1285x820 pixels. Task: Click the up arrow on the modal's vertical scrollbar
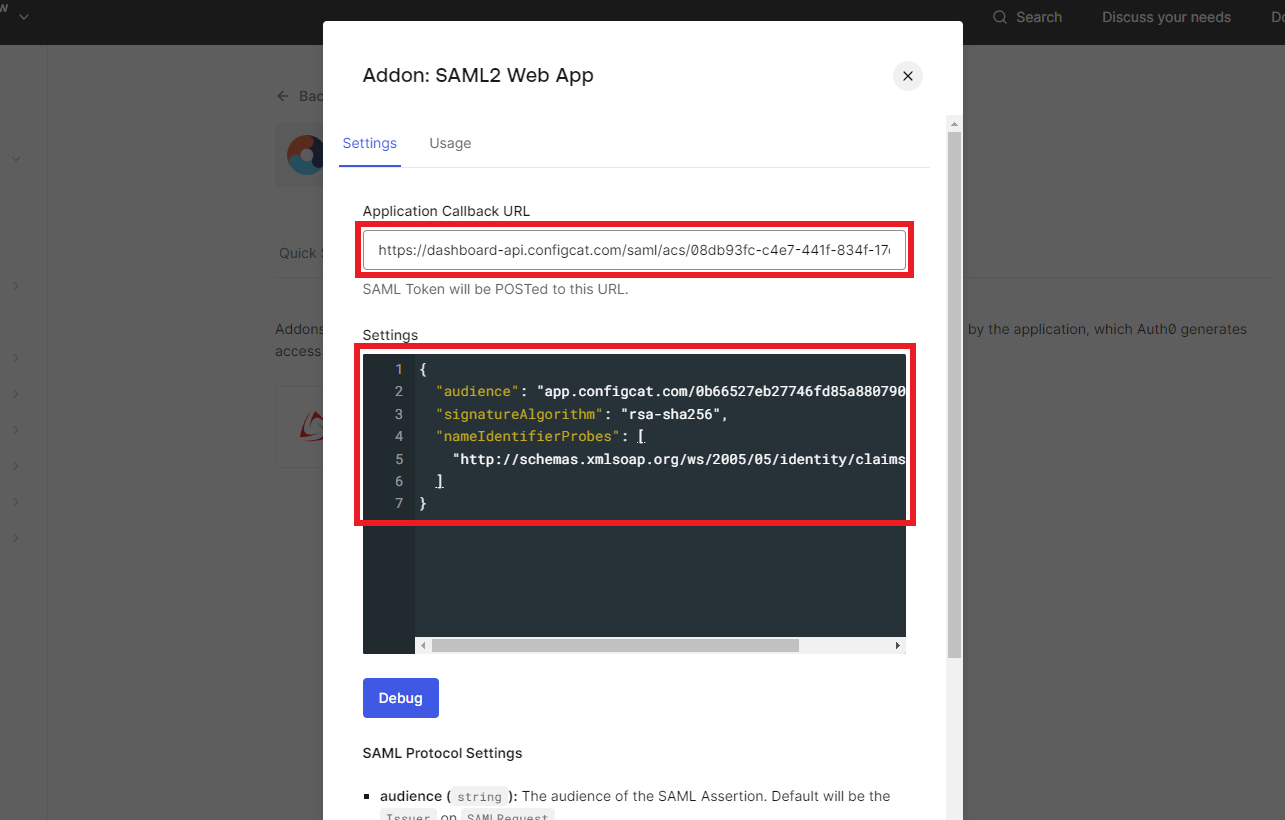click(952, 122)
